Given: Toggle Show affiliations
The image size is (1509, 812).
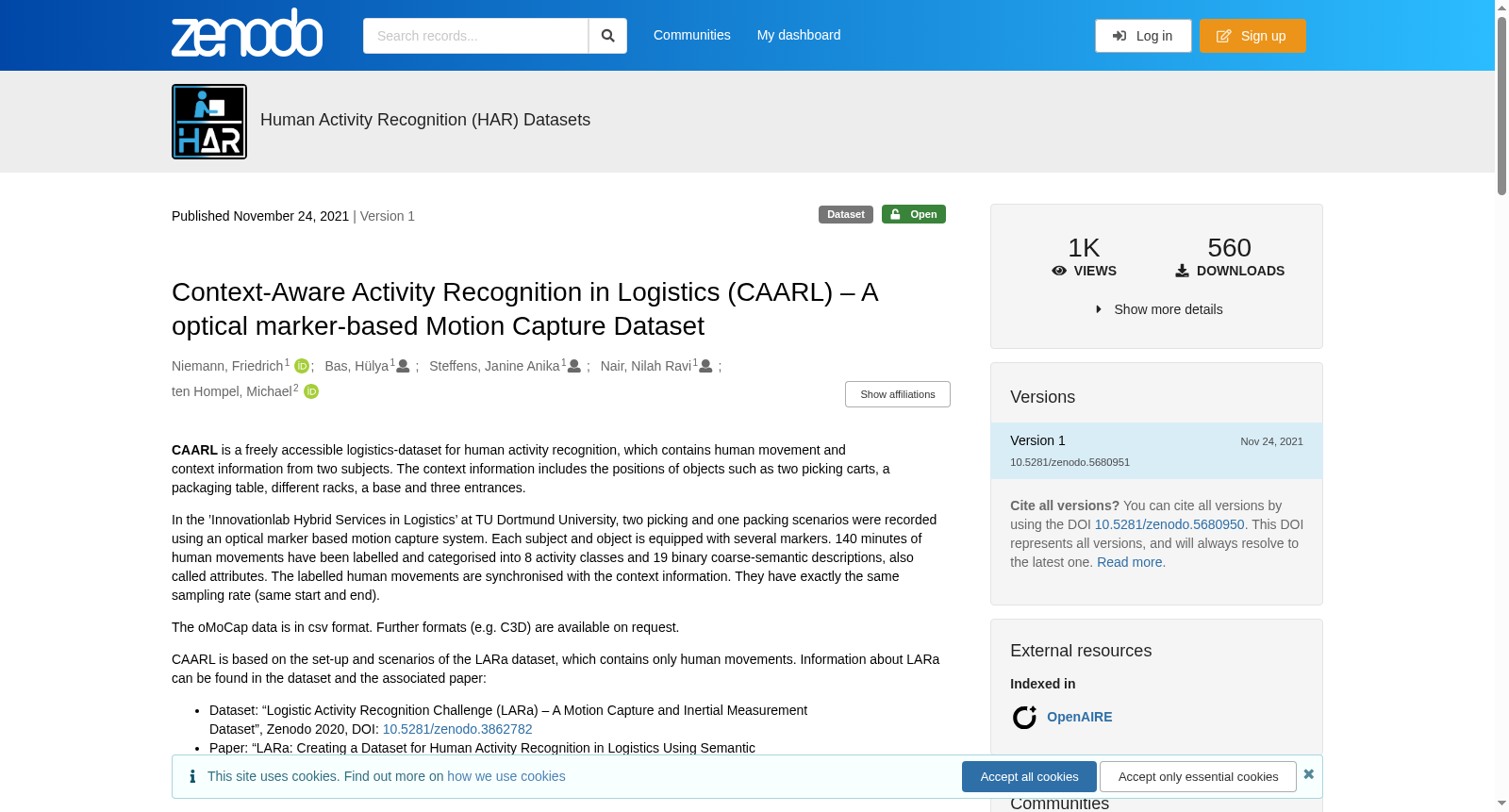Looking at the screenshot, I should click(x=898, y=394).
